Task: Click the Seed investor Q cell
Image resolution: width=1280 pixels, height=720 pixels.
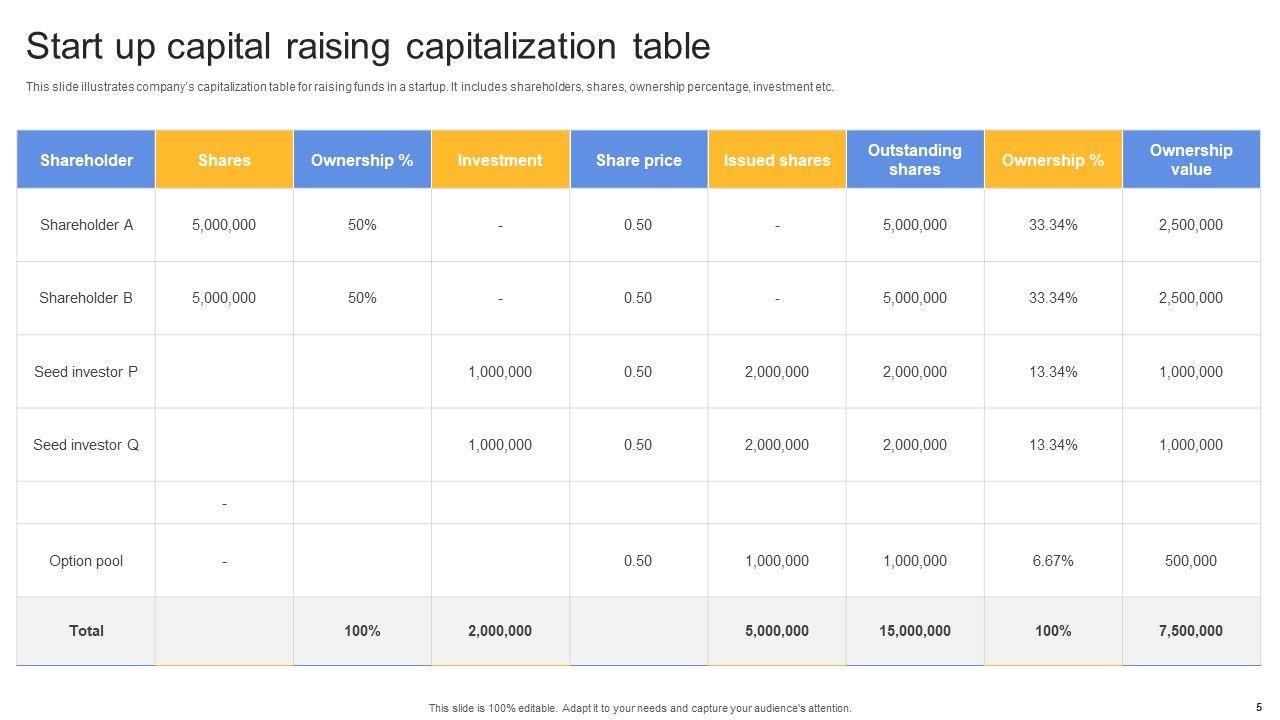Action: click(x=86, y=445)
